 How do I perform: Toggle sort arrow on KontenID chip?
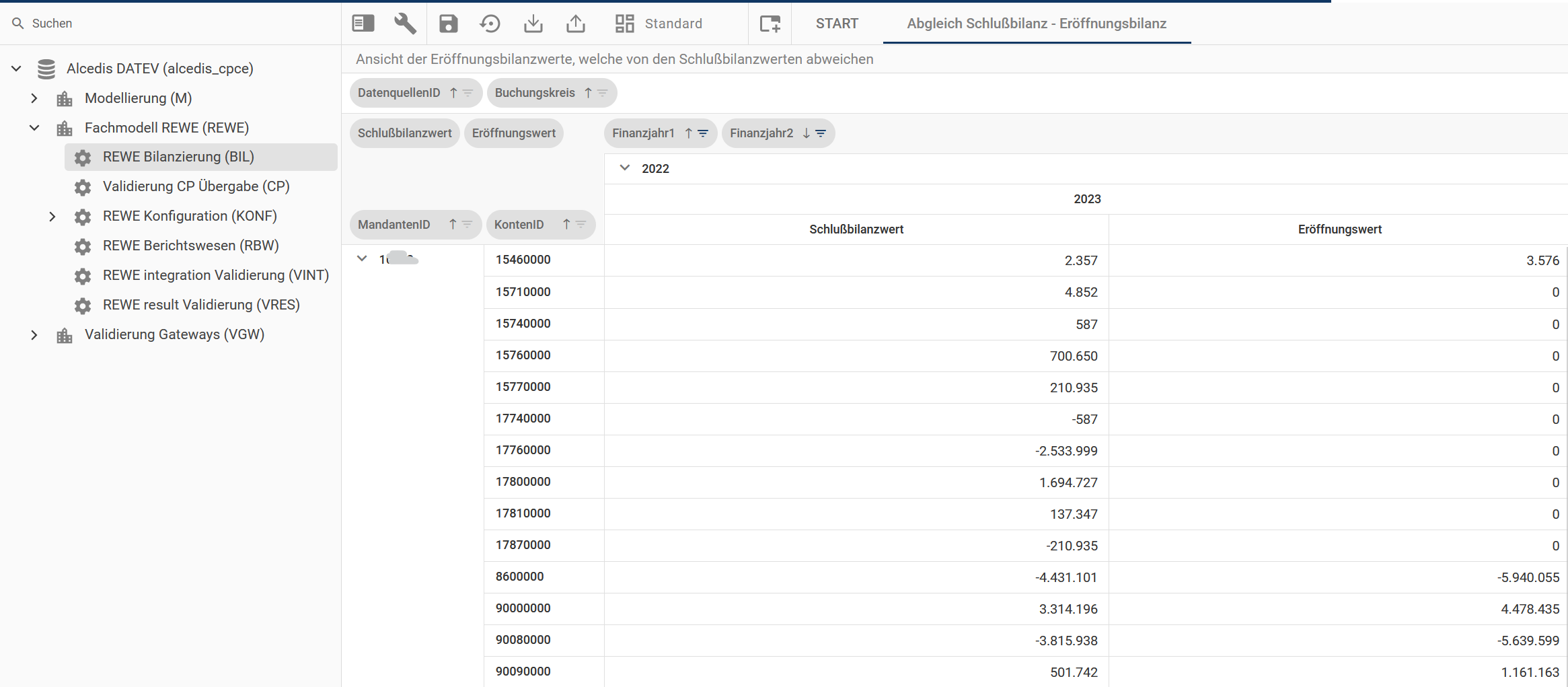coord(566,224)
